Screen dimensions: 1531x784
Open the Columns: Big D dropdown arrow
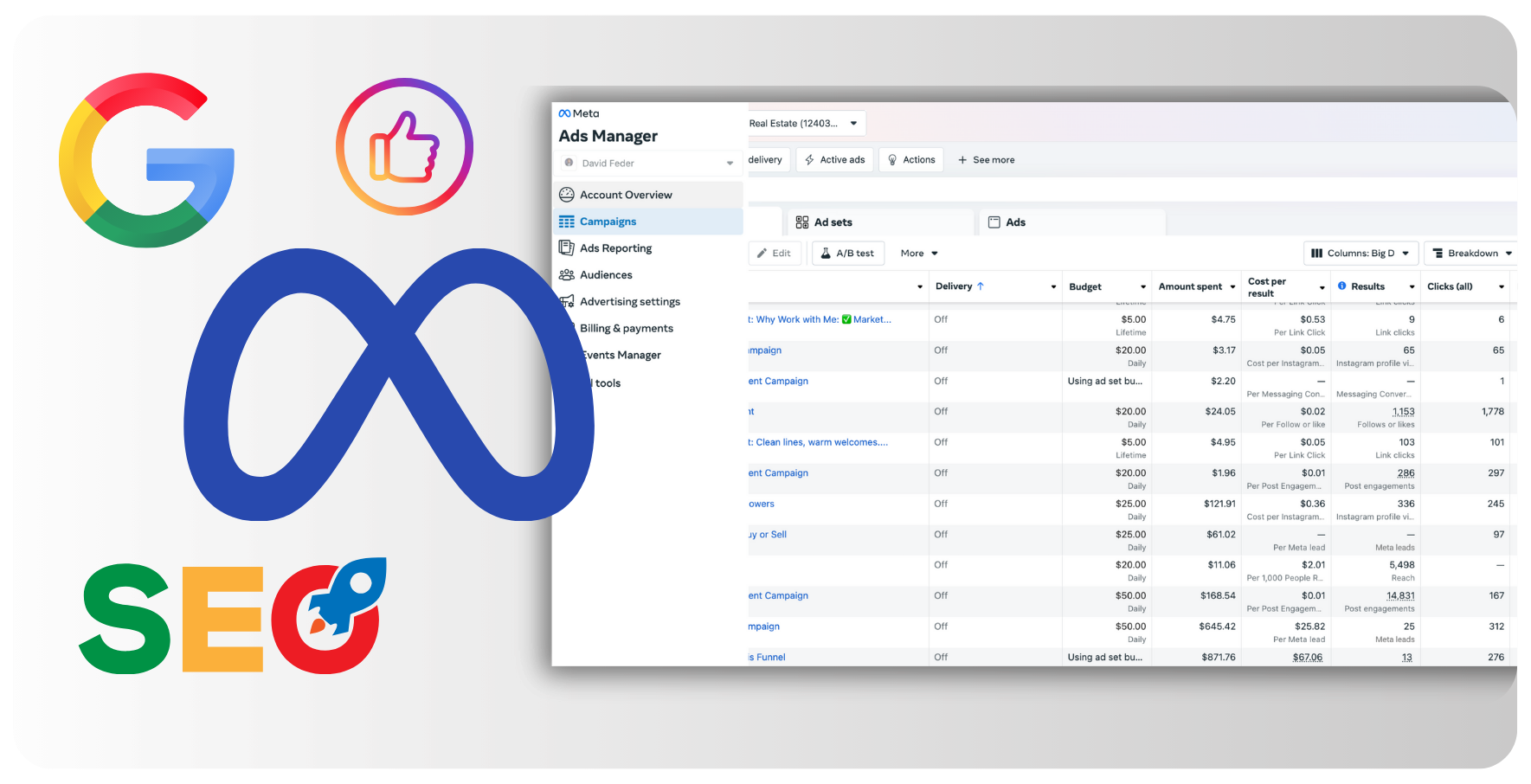pos(1406,254)
